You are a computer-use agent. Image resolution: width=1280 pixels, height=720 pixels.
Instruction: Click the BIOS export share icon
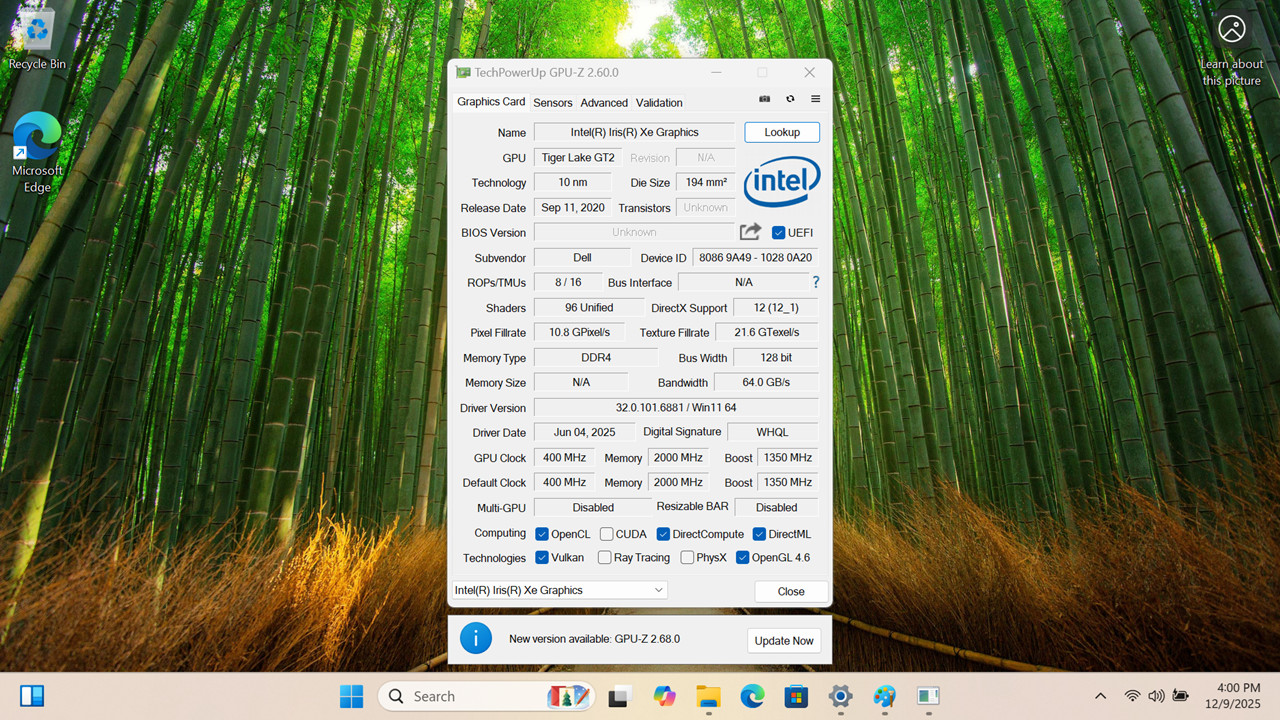(x=750, y=232)
